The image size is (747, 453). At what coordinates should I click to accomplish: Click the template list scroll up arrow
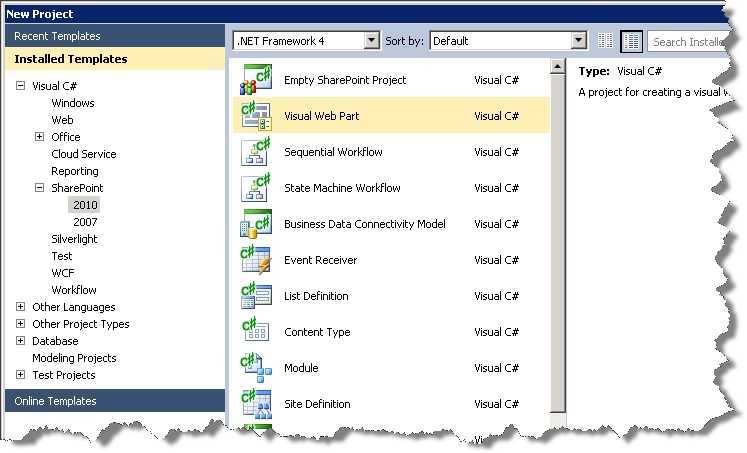(557, 66)
